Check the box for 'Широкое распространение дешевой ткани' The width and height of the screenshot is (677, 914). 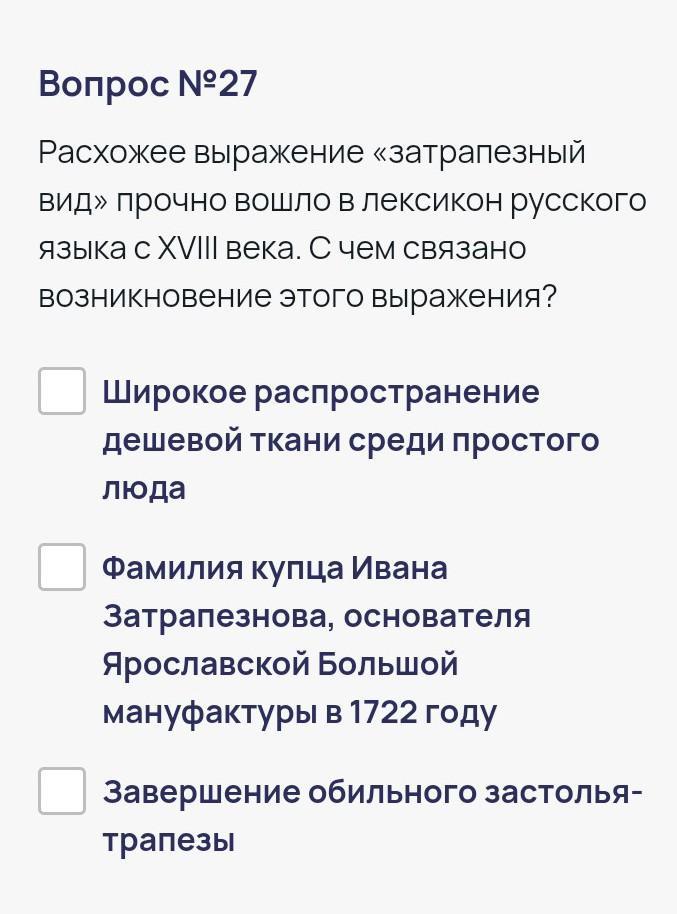tap(62, 390)
